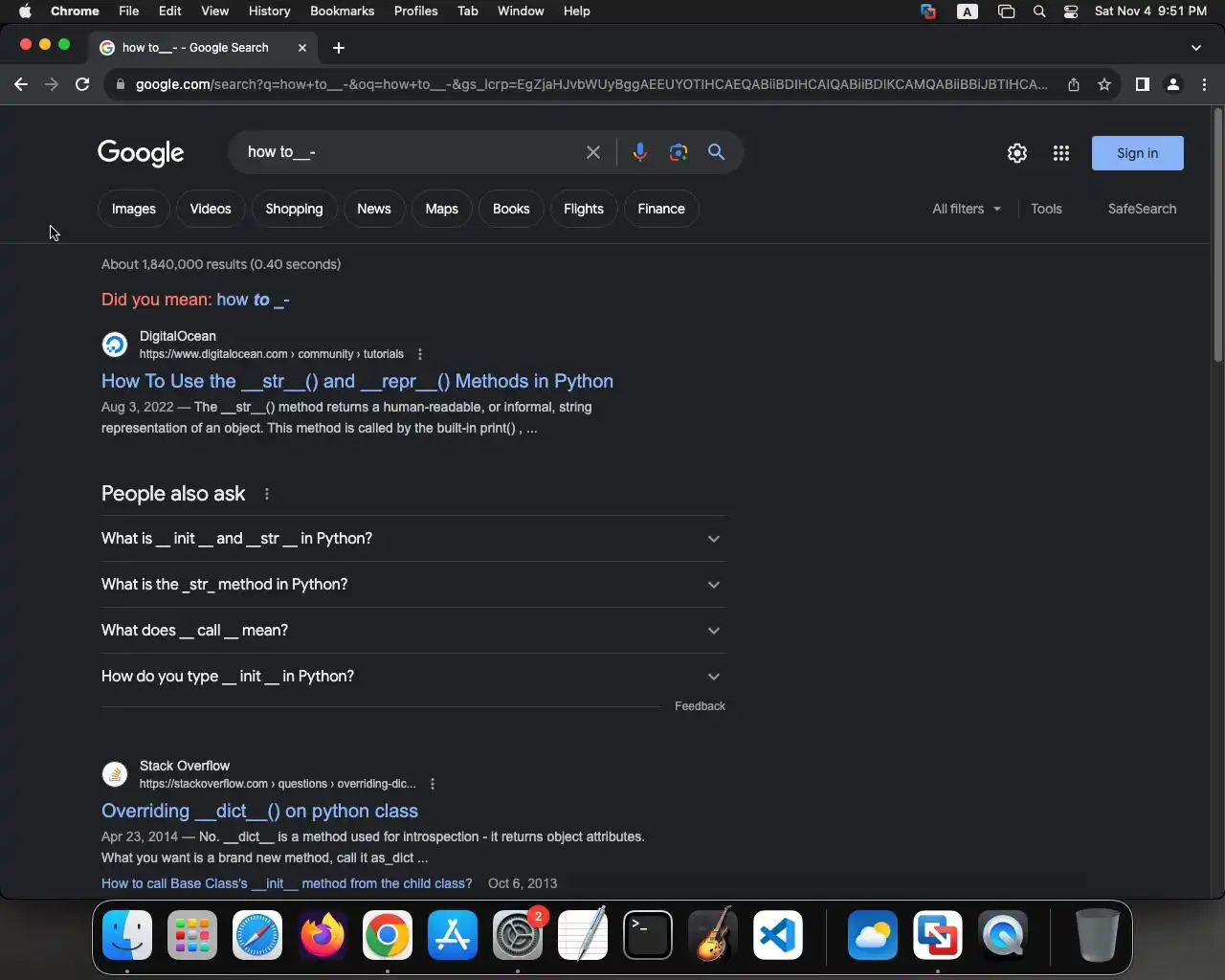This screenshot has width=1225, height=980.
Task: Filter results by News
Action: click(374, 209)
